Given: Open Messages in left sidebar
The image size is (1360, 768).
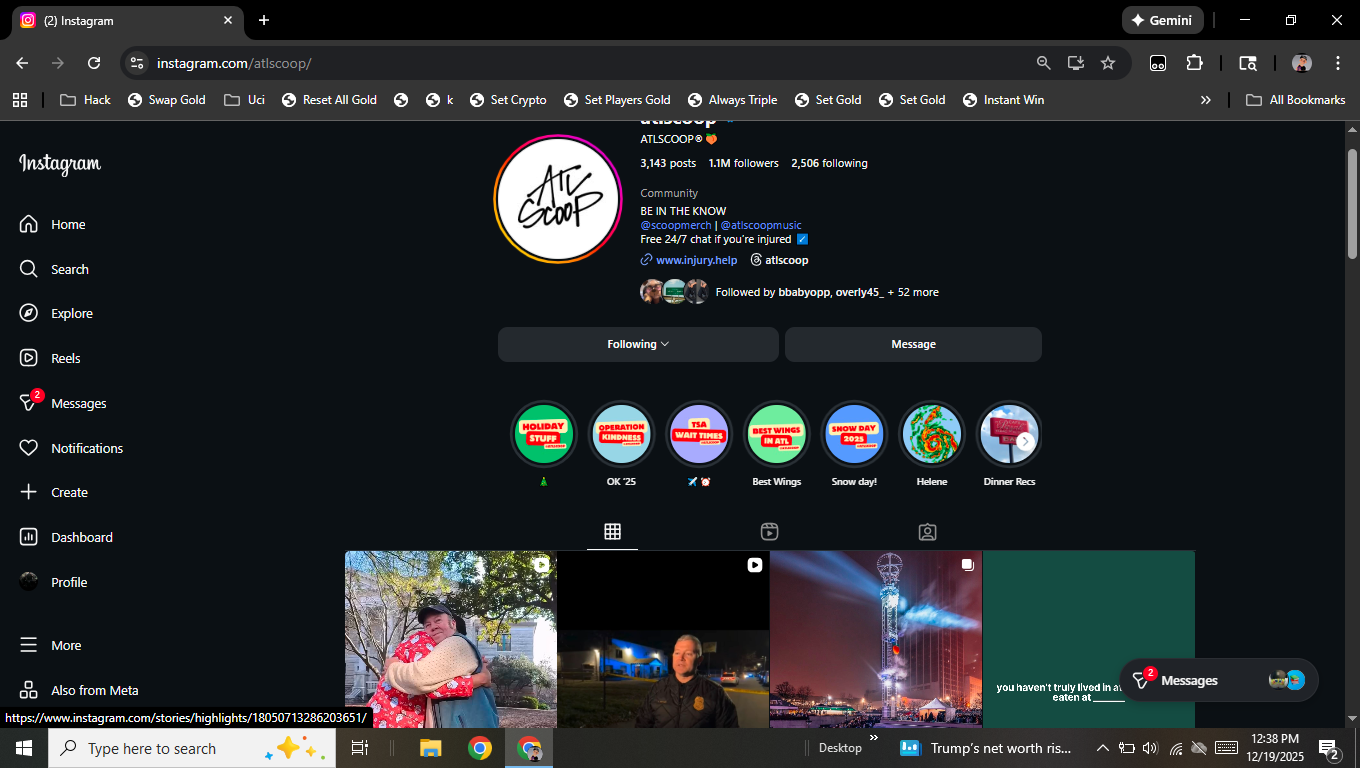Looking at the screenshot, I should [63, 403].
